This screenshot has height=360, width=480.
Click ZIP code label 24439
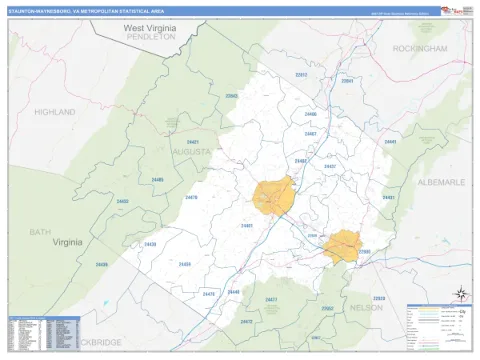(x=102, y=264)
